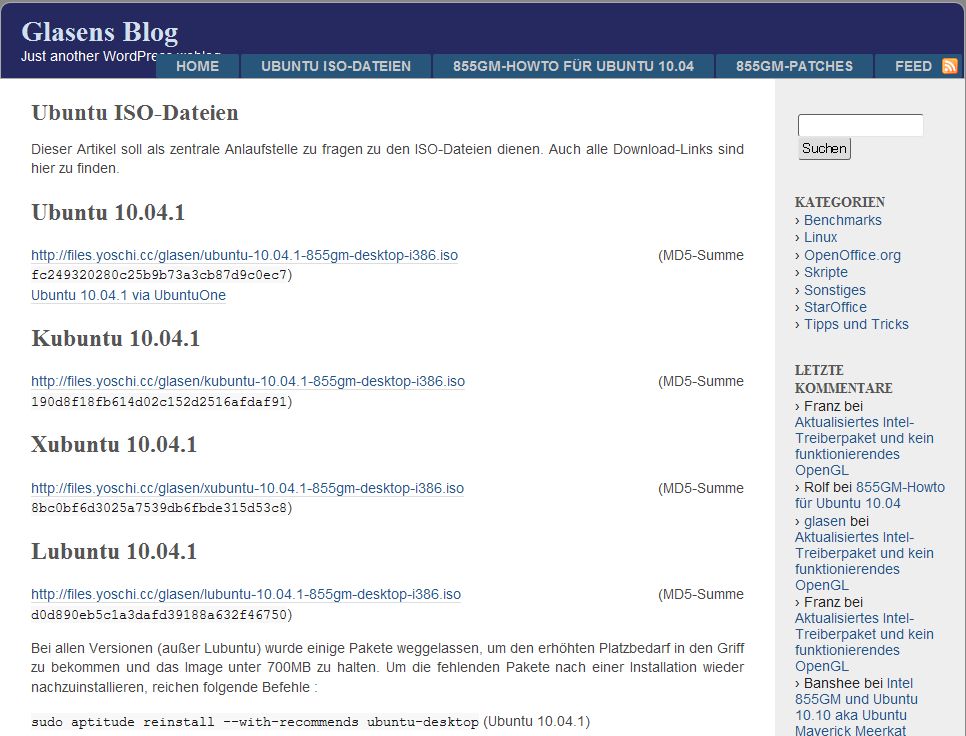Screen dimensions: 966x736
Task: Click the KATEGORIEN sidebar heading
Action: click(840, 202)
